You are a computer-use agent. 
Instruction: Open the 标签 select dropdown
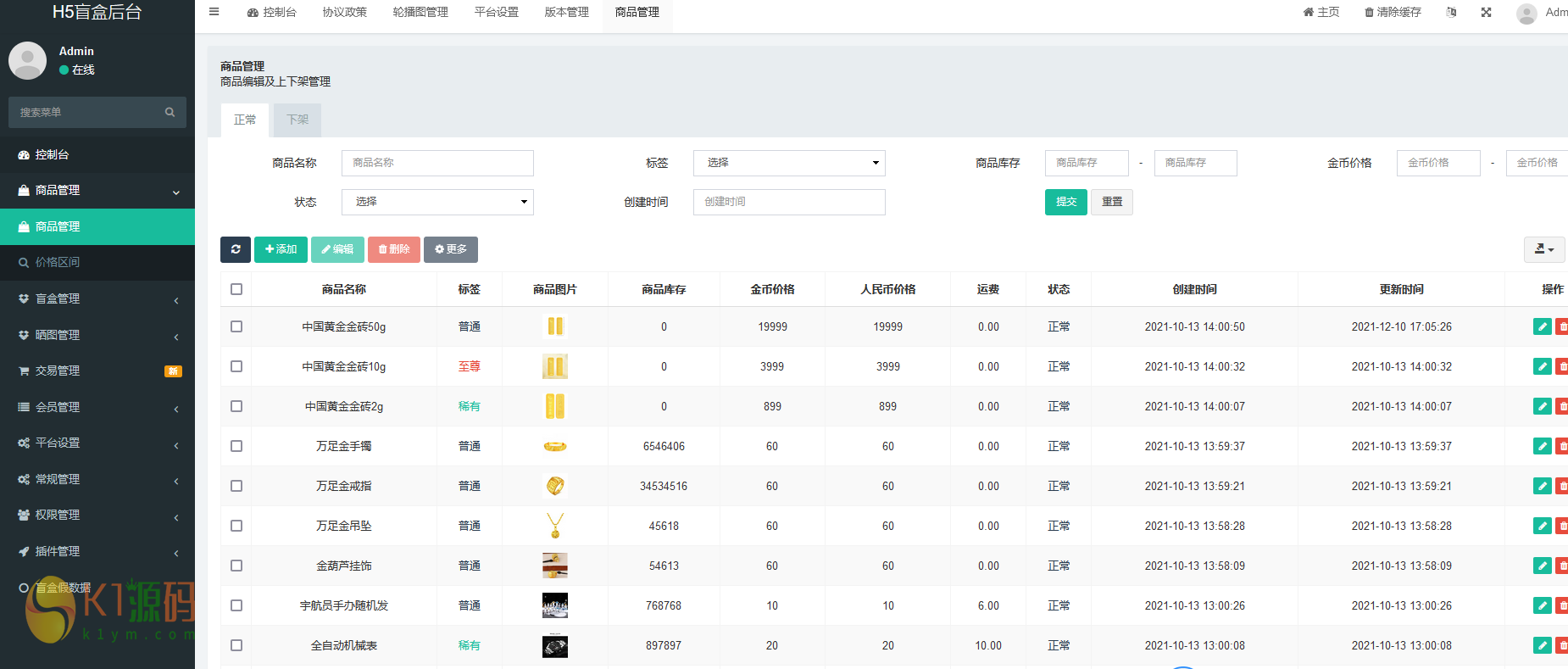(788, 163)
